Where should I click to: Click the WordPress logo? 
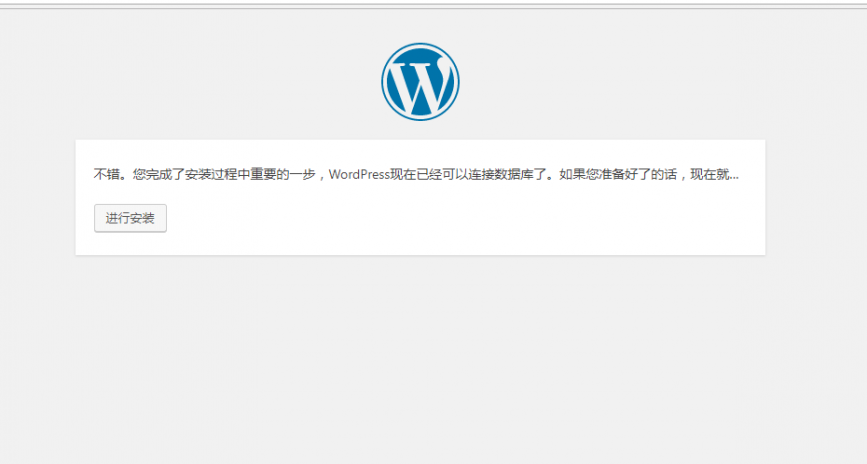(420, 82)
